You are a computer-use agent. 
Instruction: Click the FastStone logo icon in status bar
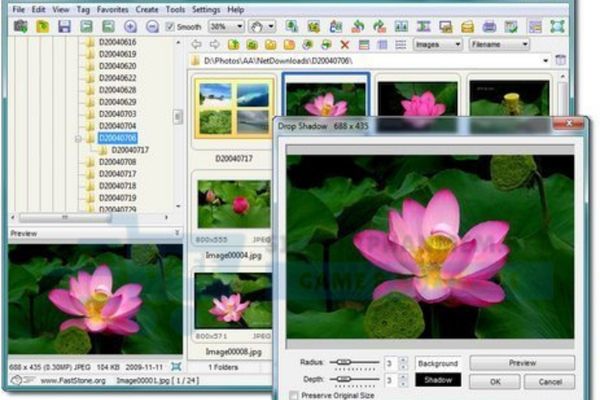(x=22, y=380)
